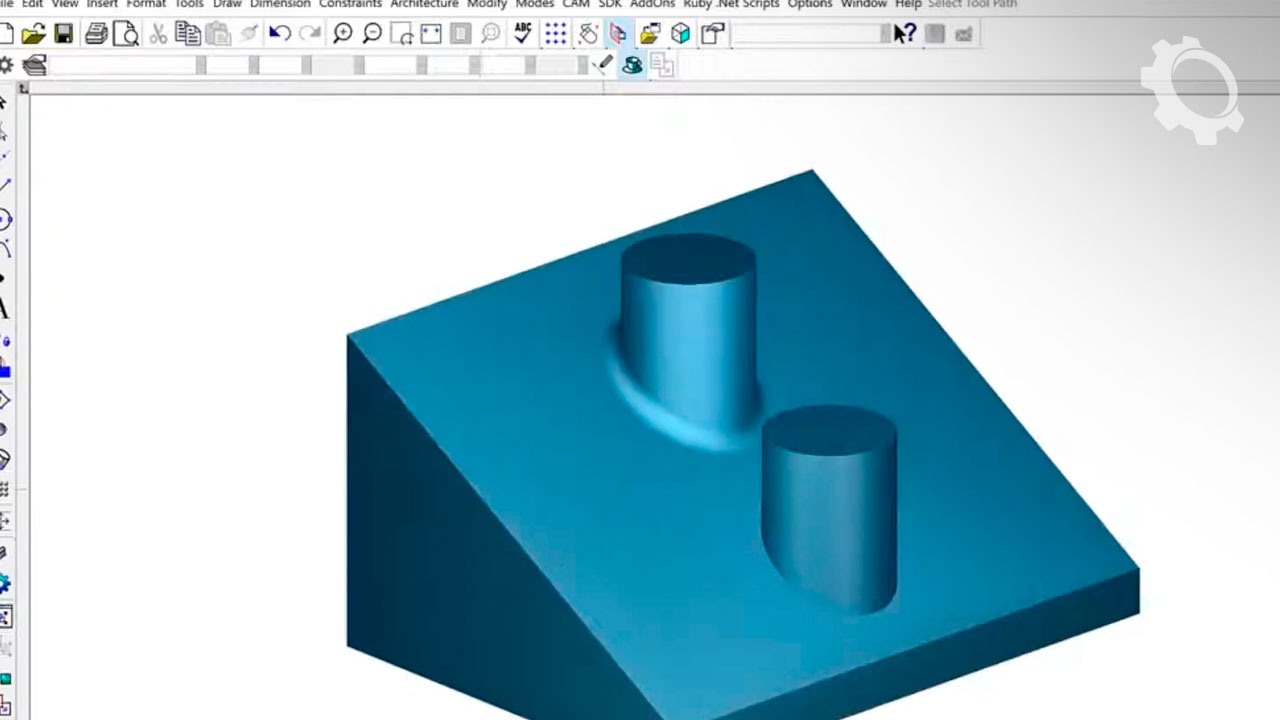
Task: Open the first property bar dropdown
Action: coord(200,66)
